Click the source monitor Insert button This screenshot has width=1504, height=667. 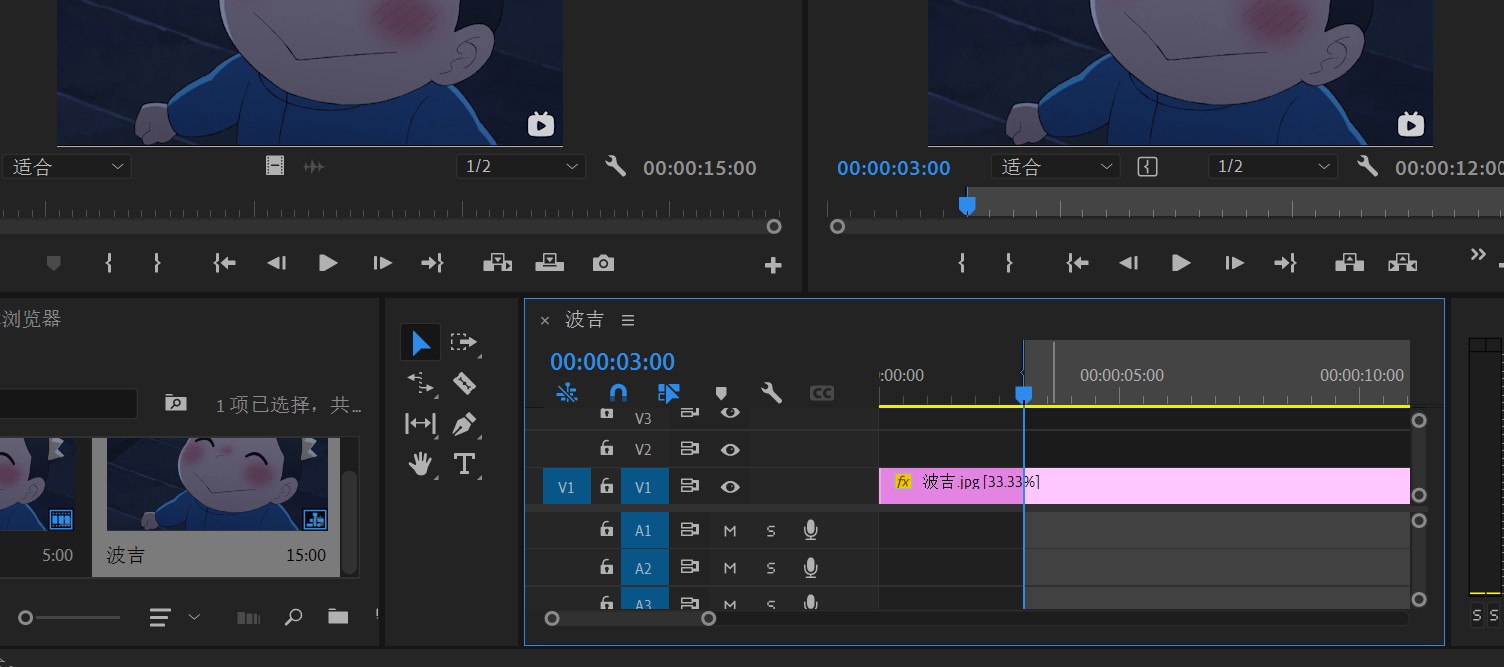point(497,263)
